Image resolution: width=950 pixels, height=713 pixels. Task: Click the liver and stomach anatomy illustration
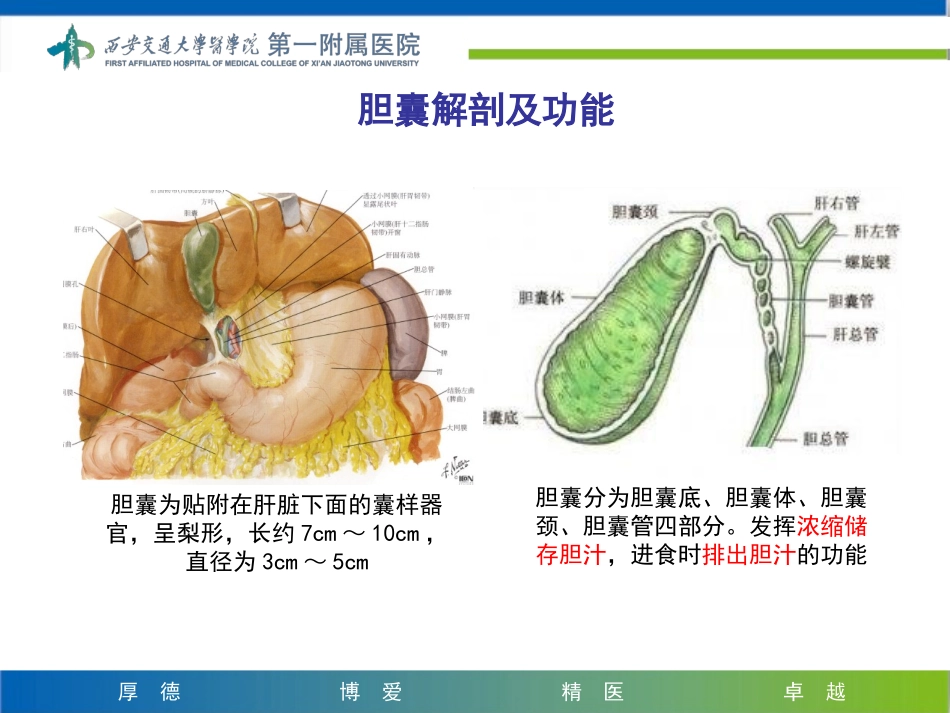point(268,335)
